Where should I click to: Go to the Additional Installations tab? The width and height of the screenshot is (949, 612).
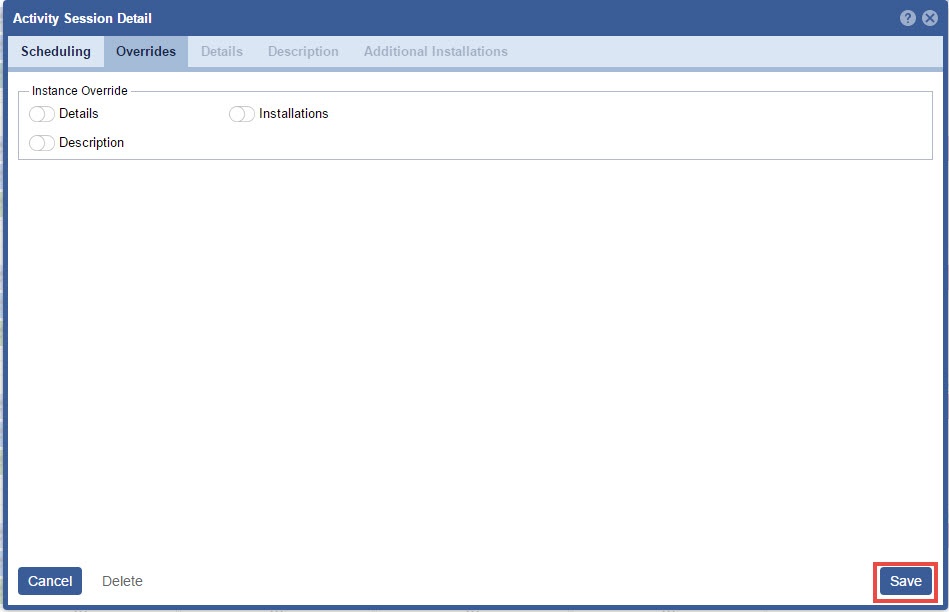[x=435, y=51]
